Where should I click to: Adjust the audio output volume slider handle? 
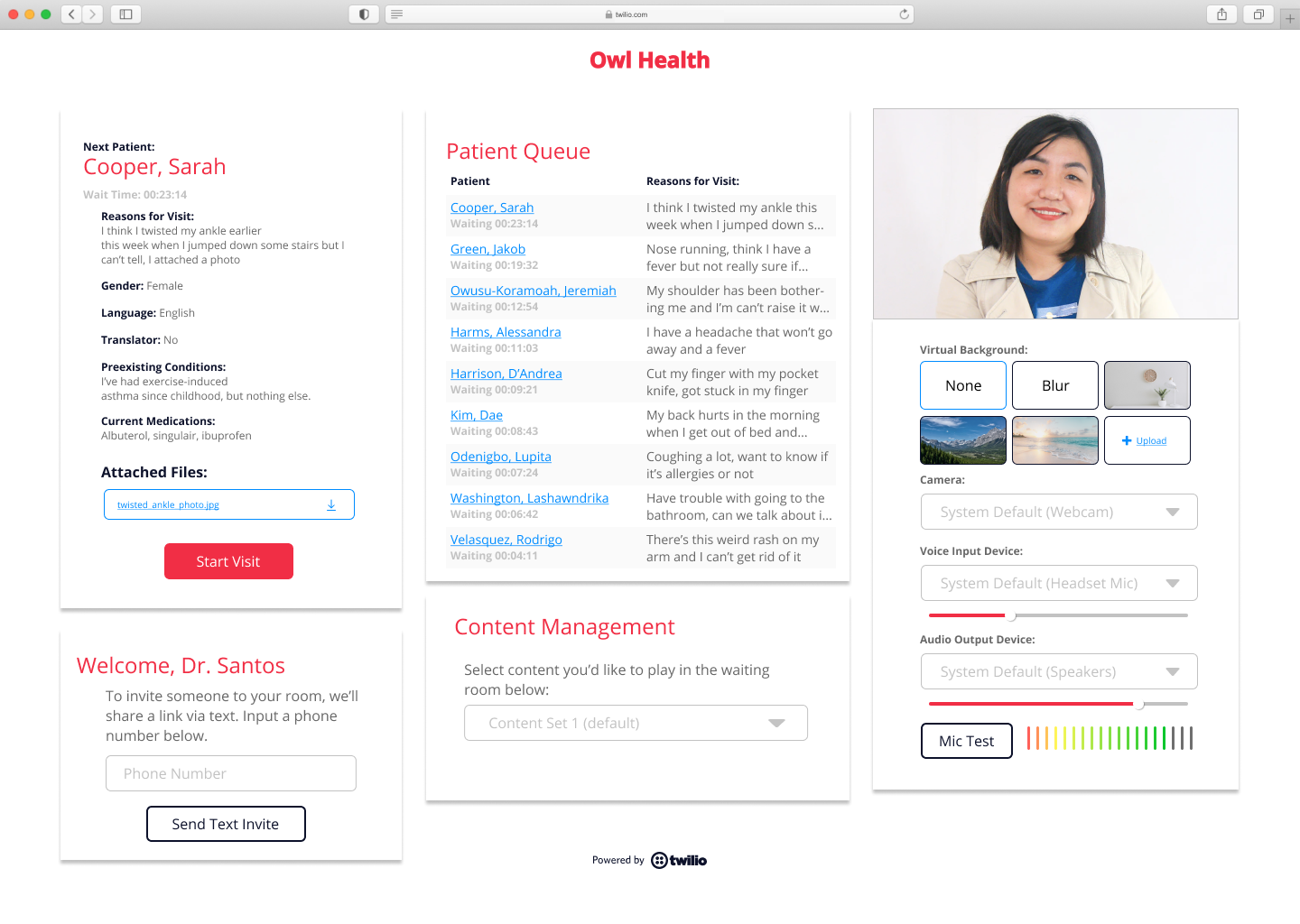coord(1139,704)
